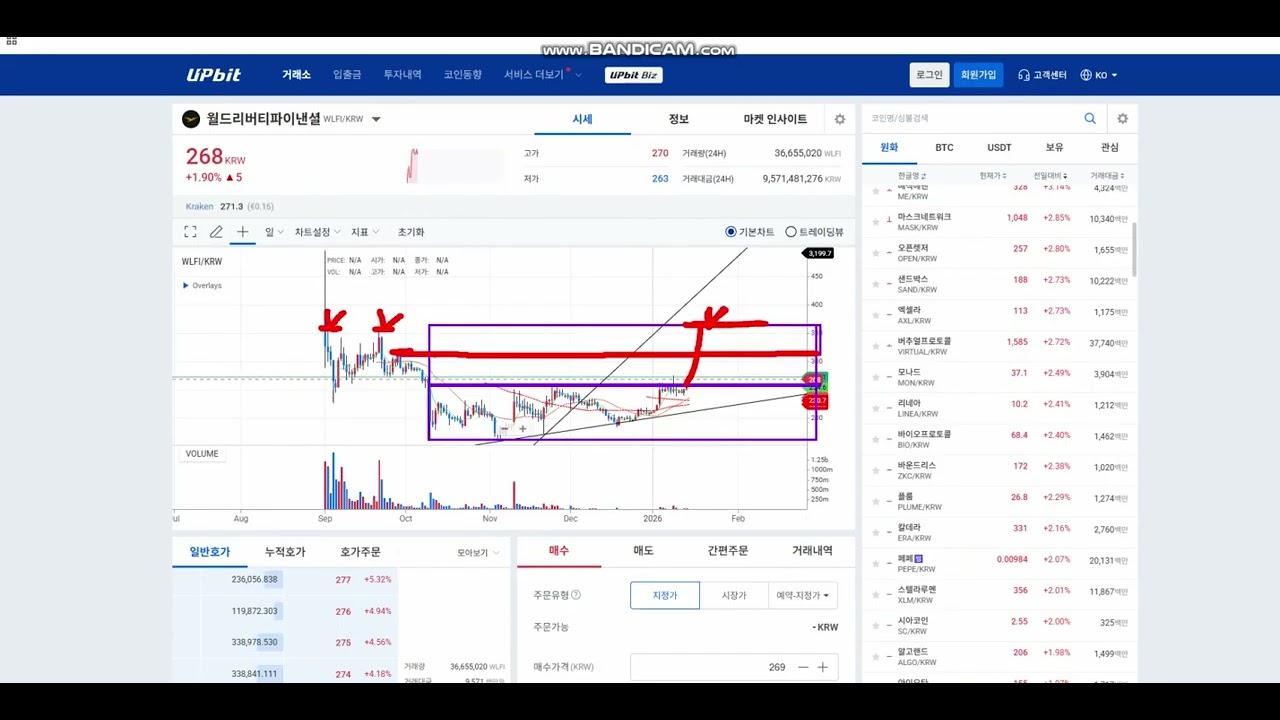Image resolution: width=1280 pixels, height=720 pixels.
Task: Open coin list settings gear
Action: click(x=1122, y=118)
